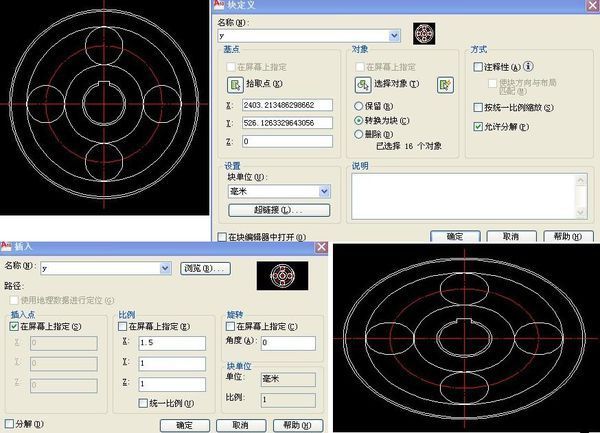
Task: Select the 保留 (Retain) radio button
Action: [358, 106]
